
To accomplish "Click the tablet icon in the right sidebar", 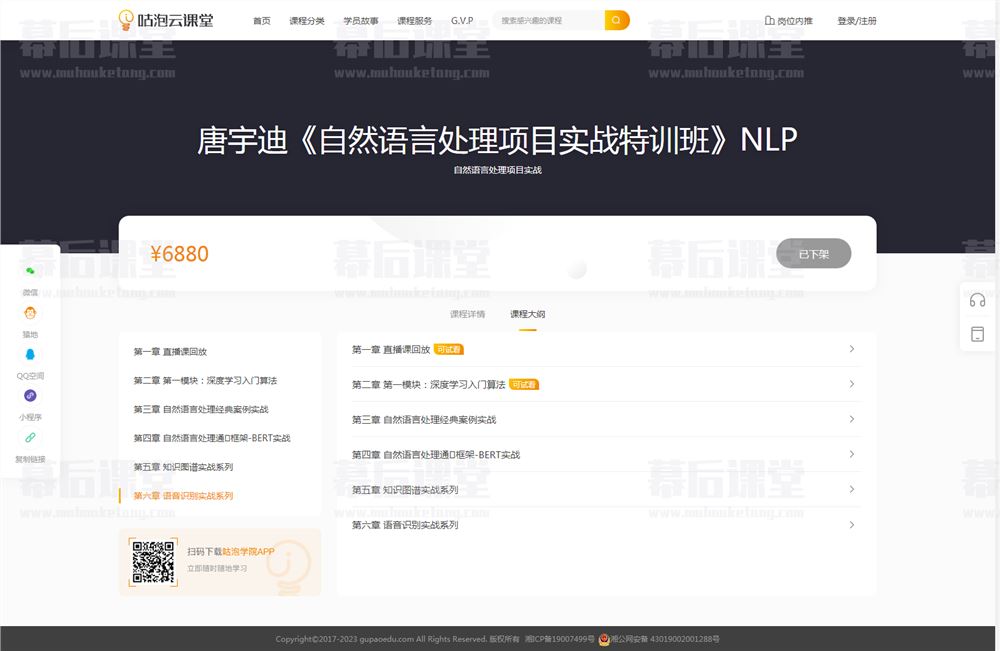I will point(977,334).
